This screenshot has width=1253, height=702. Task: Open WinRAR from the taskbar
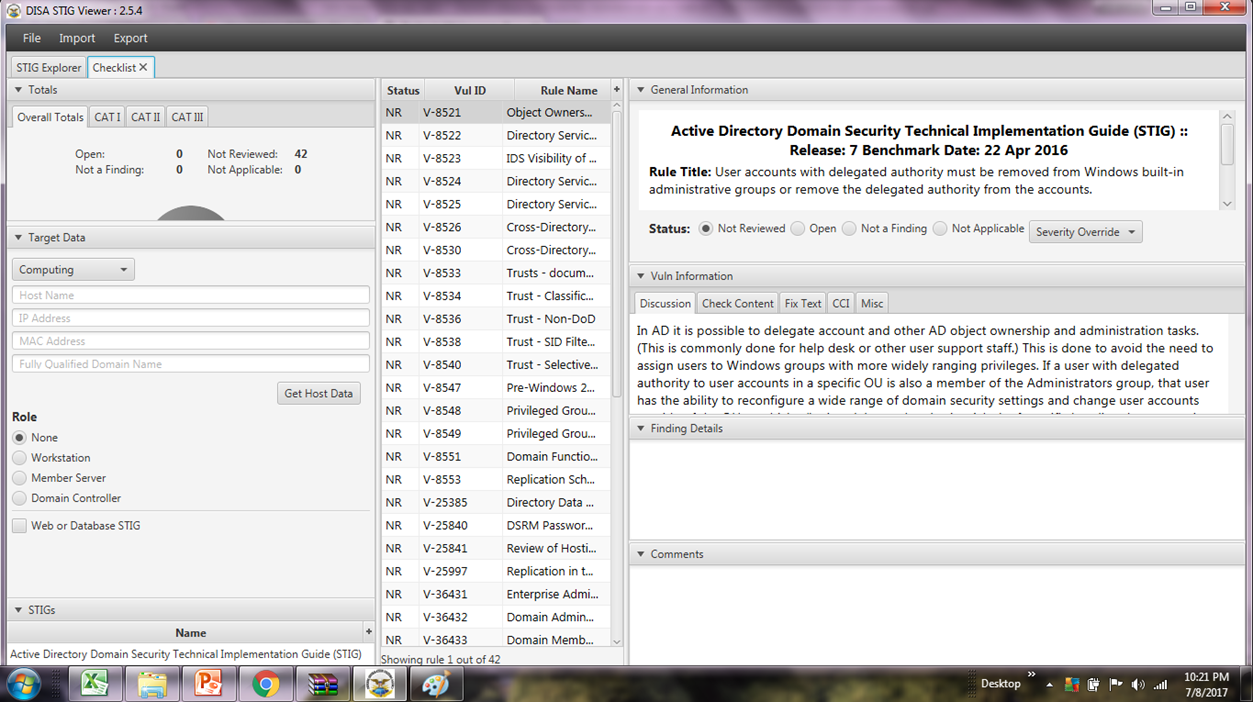click(323, 684)
